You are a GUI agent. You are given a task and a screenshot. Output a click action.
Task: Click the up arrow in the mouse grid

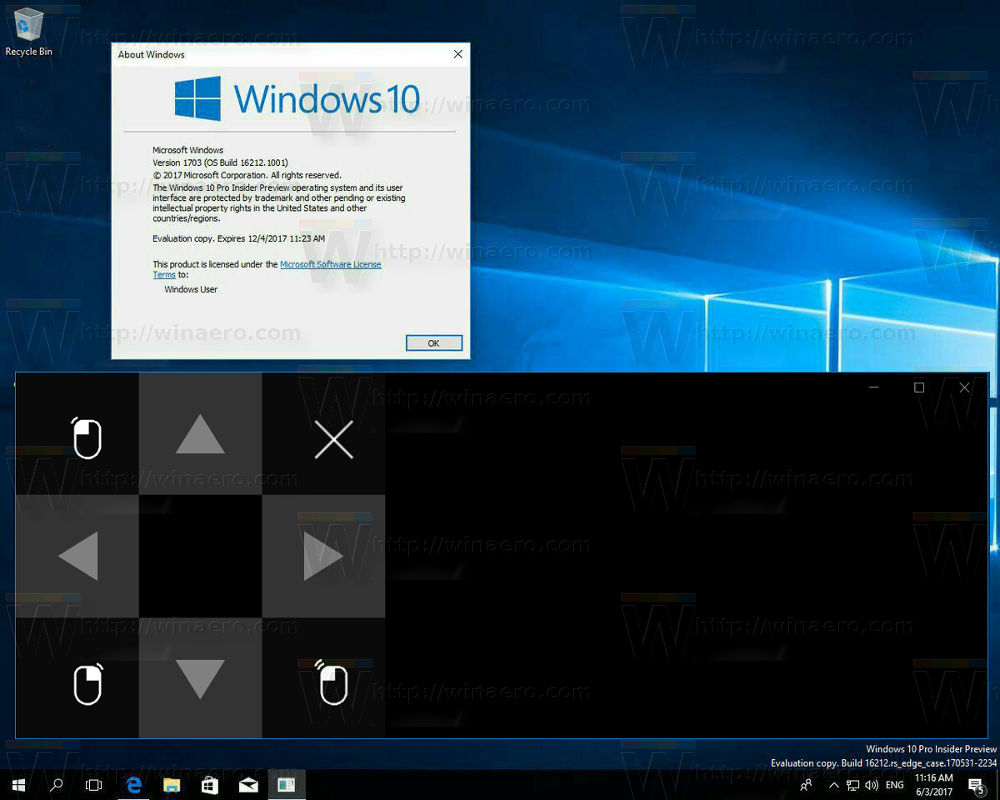[200, 435]
